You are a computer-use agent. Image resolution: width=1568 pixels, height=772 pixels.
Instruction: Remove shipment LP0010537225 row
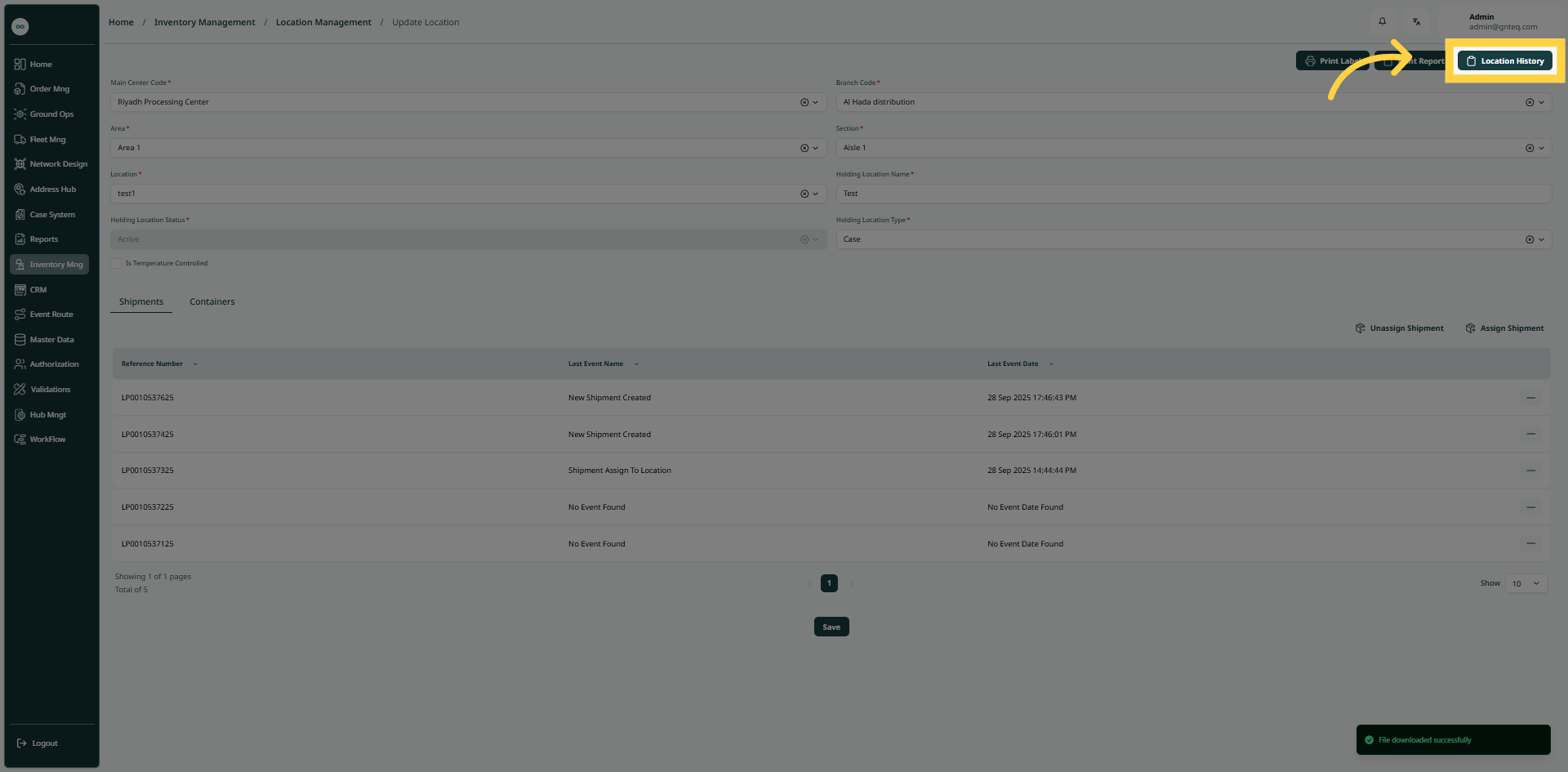[1531, 507]
